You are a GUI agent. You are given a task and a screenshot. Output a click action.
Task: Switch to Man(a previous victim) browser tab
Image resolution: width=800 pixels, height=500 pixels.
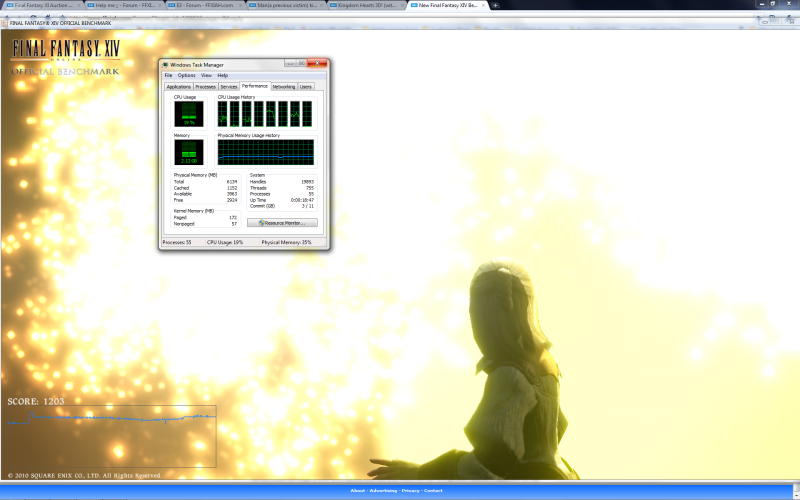(x=285, y=5)
